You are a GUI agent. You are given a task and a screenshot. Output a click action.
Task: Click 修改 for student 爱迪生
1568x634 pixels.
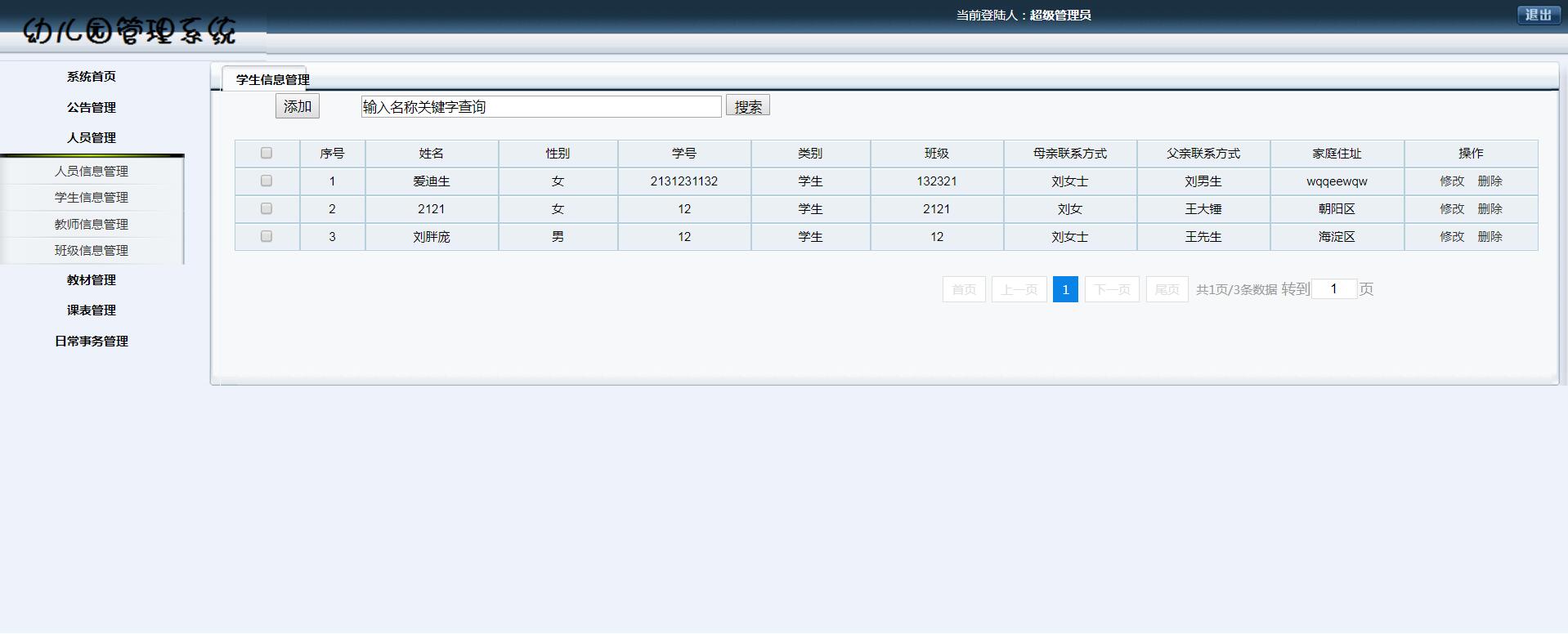(1452, 181)
